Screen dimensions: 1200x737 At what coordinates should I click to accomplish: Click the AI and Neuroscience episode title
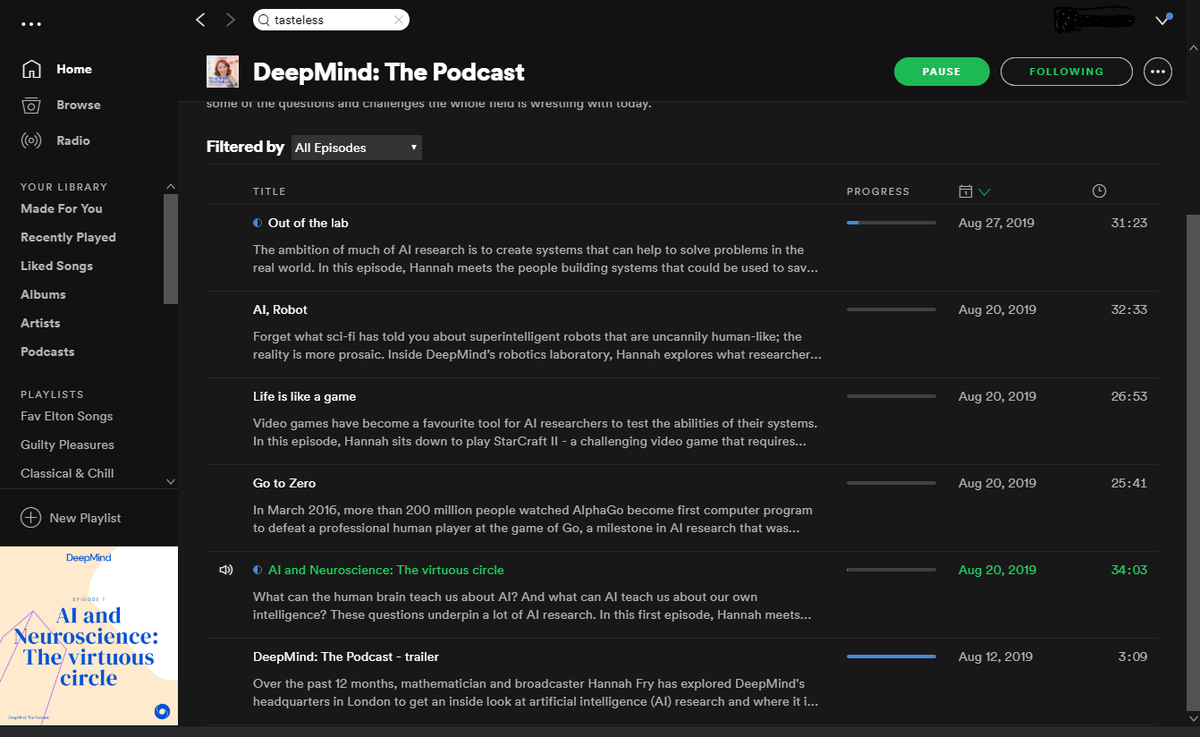tap(386, 570)
